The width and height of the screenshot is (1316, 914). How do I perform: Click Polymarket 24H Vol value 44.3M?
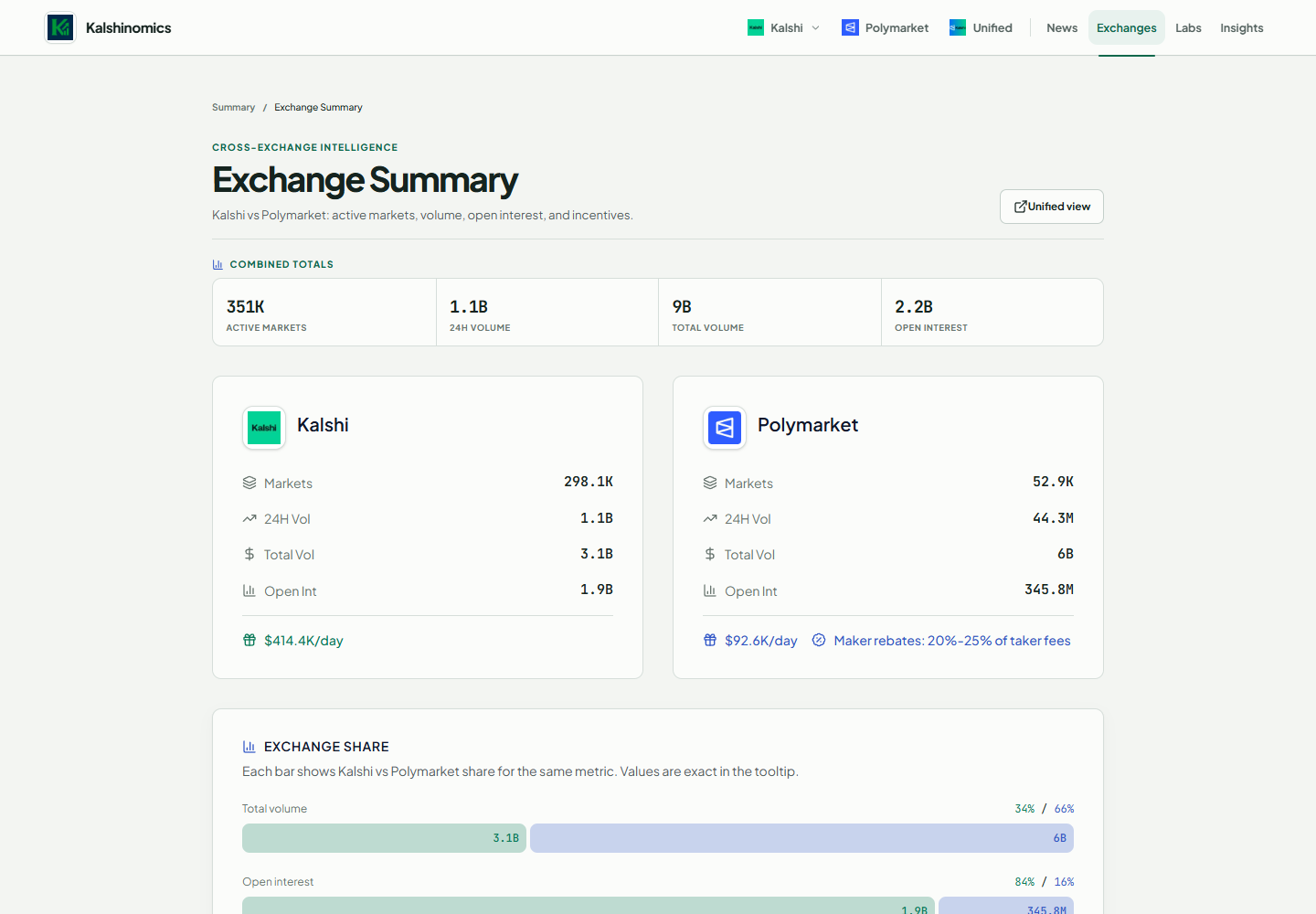point(1053,518)
